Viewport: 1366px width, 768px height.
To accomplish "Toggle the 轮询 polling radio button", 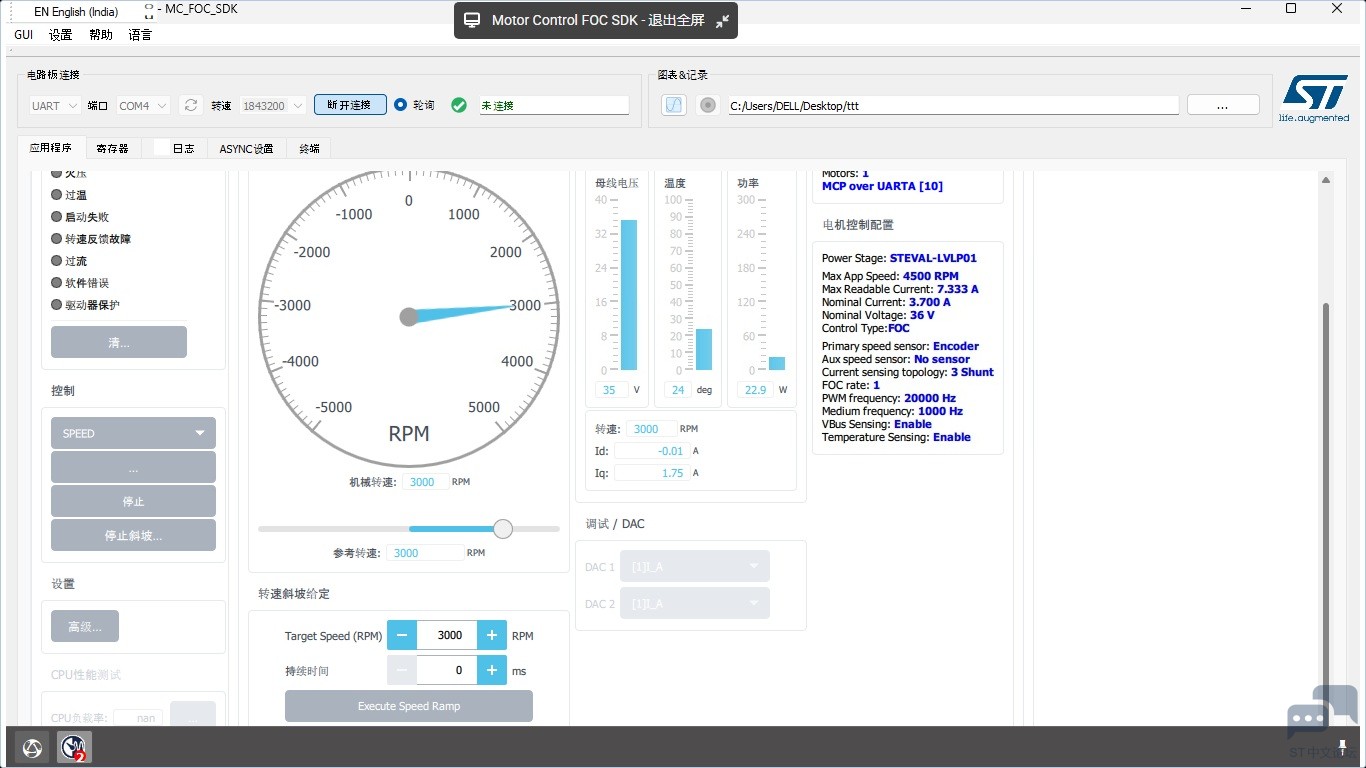I will pyautogui.click(x=401, y=105).
